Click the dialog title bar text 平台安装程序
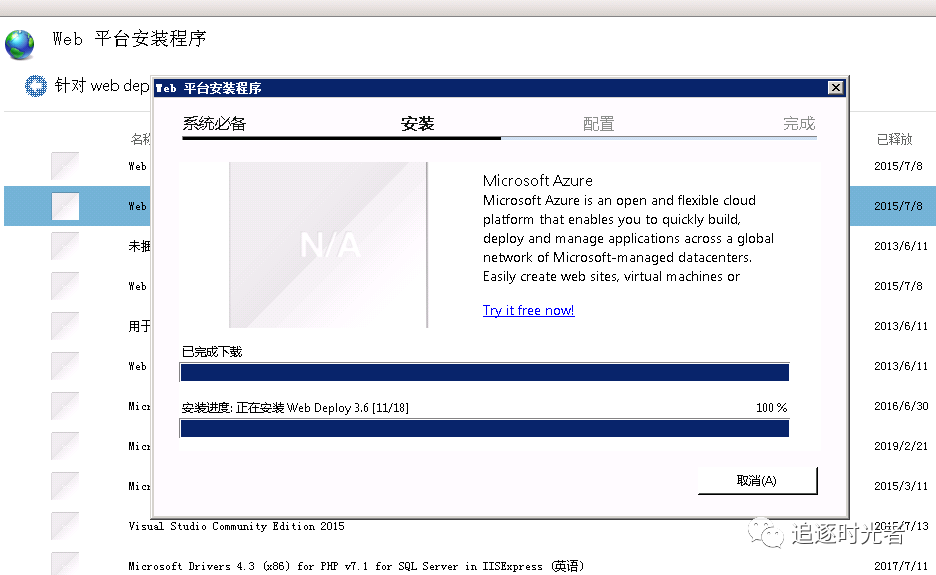 point(222,88)
